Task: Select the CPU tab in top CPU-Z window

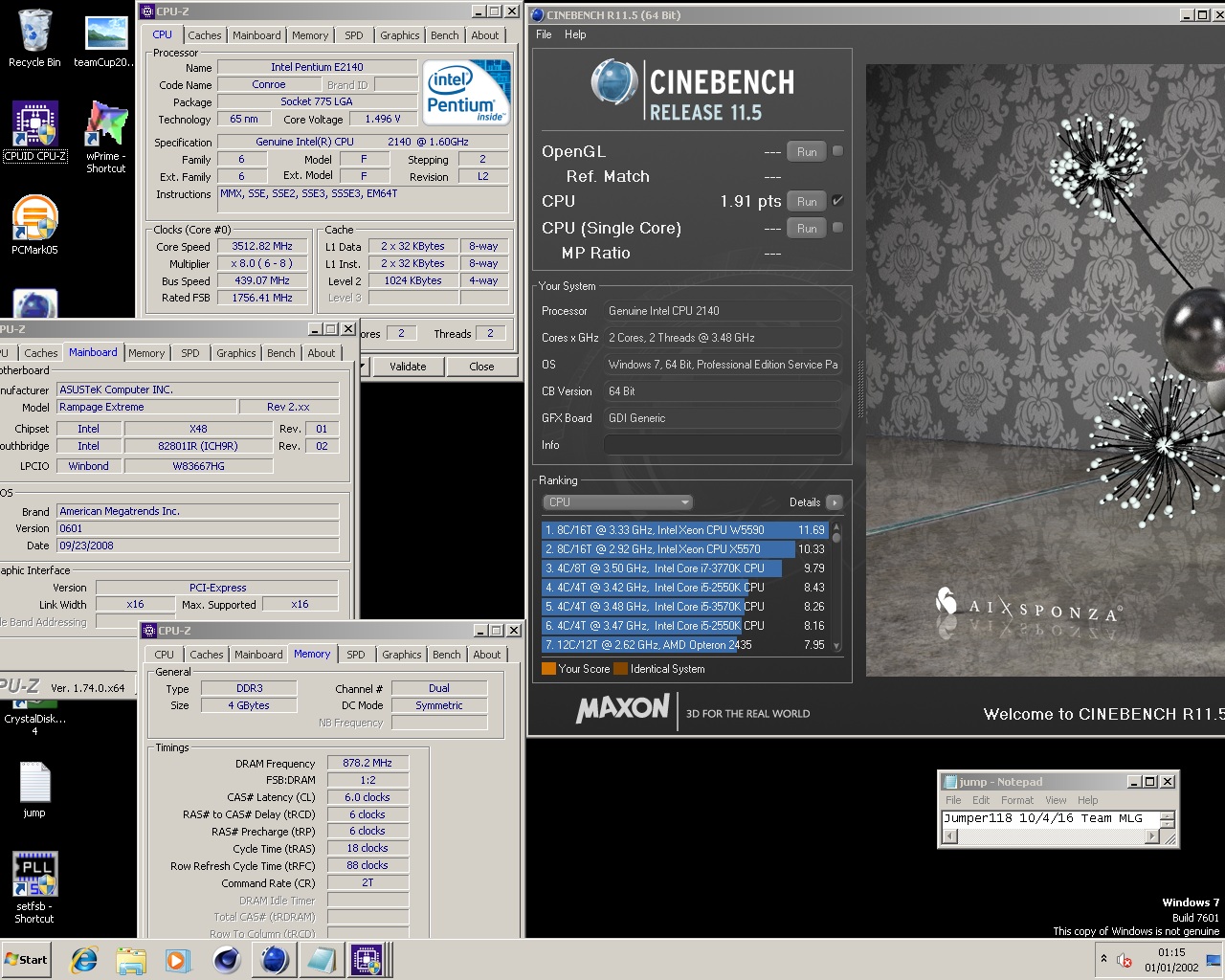Action: pos(163,34)
